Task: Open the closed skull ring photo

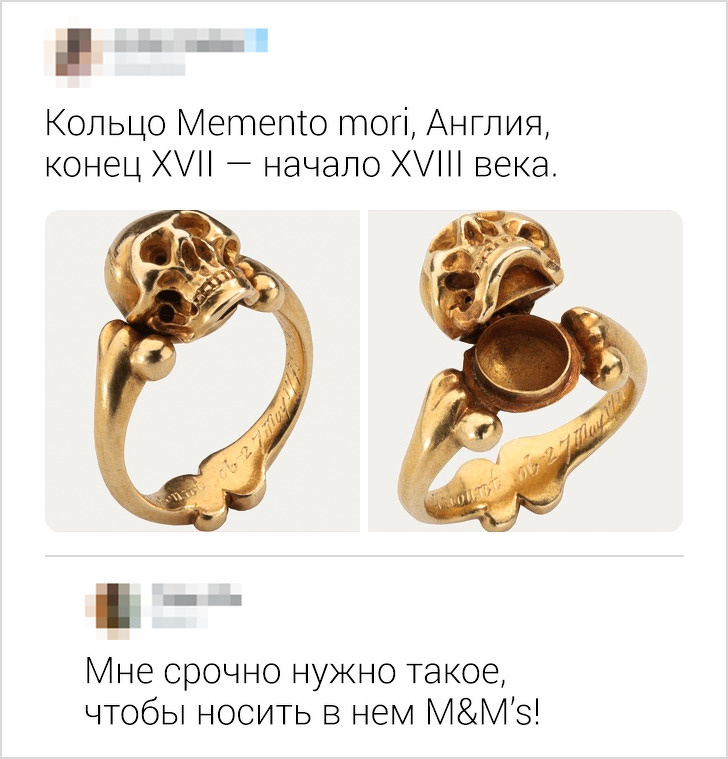Action: pyautogui.click(x=202, y=371)
